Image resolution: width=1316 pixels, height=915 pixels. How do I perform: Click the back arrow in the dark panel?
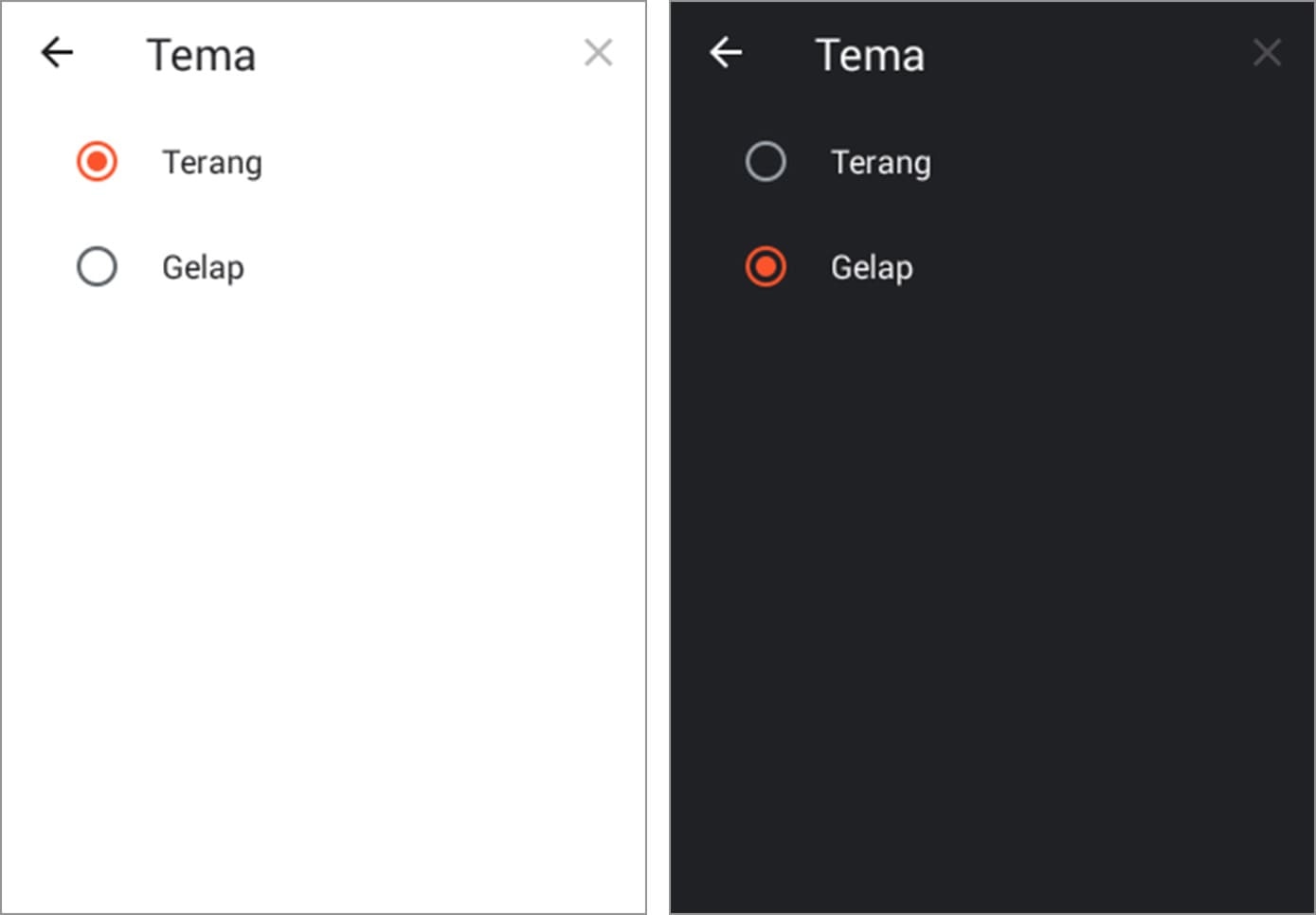click(x=726, y=53)
